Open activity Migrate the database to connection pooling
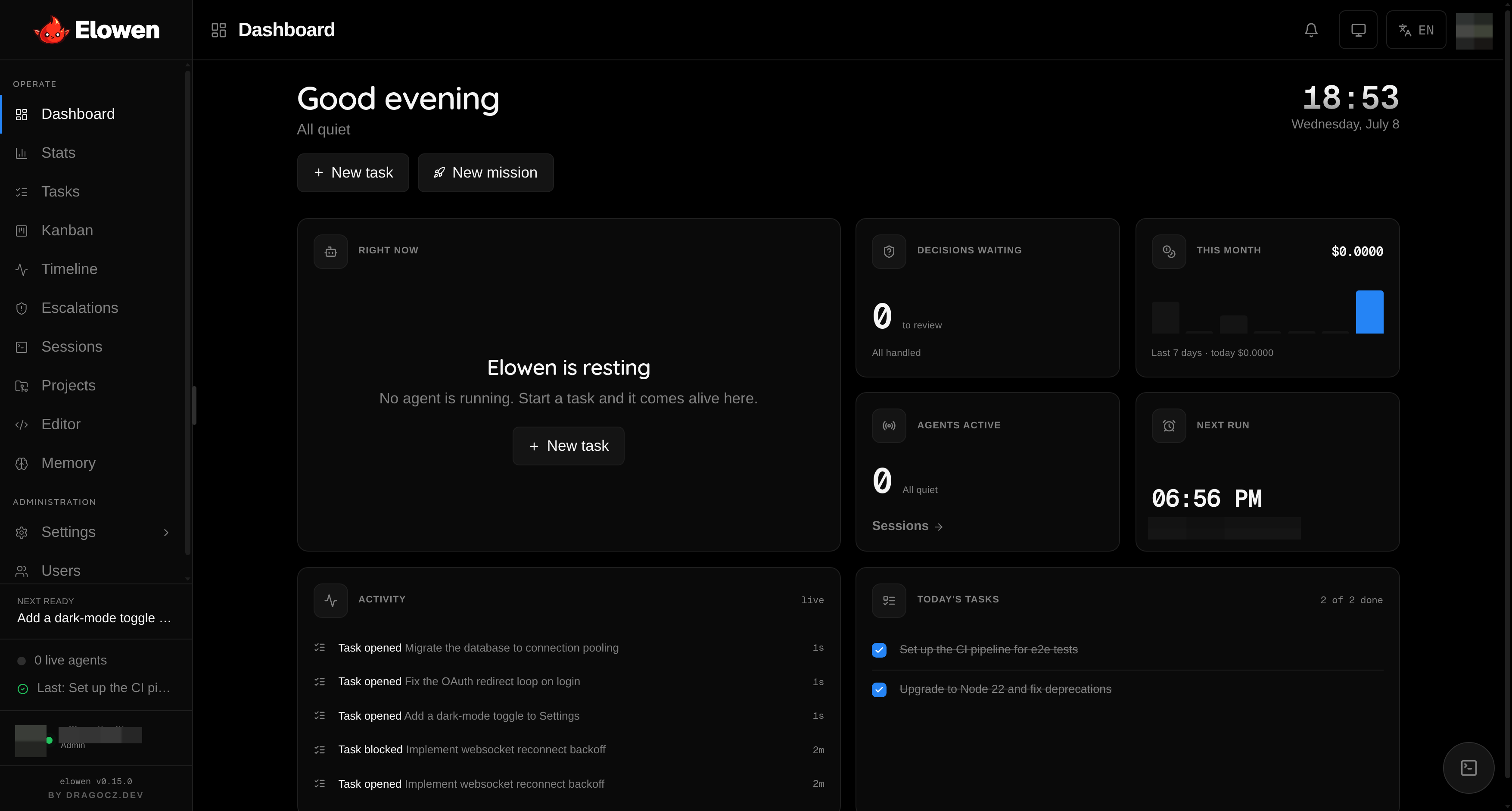This screenshot has width=1512, height=811. pyautogui.click(x=569, y=648)
